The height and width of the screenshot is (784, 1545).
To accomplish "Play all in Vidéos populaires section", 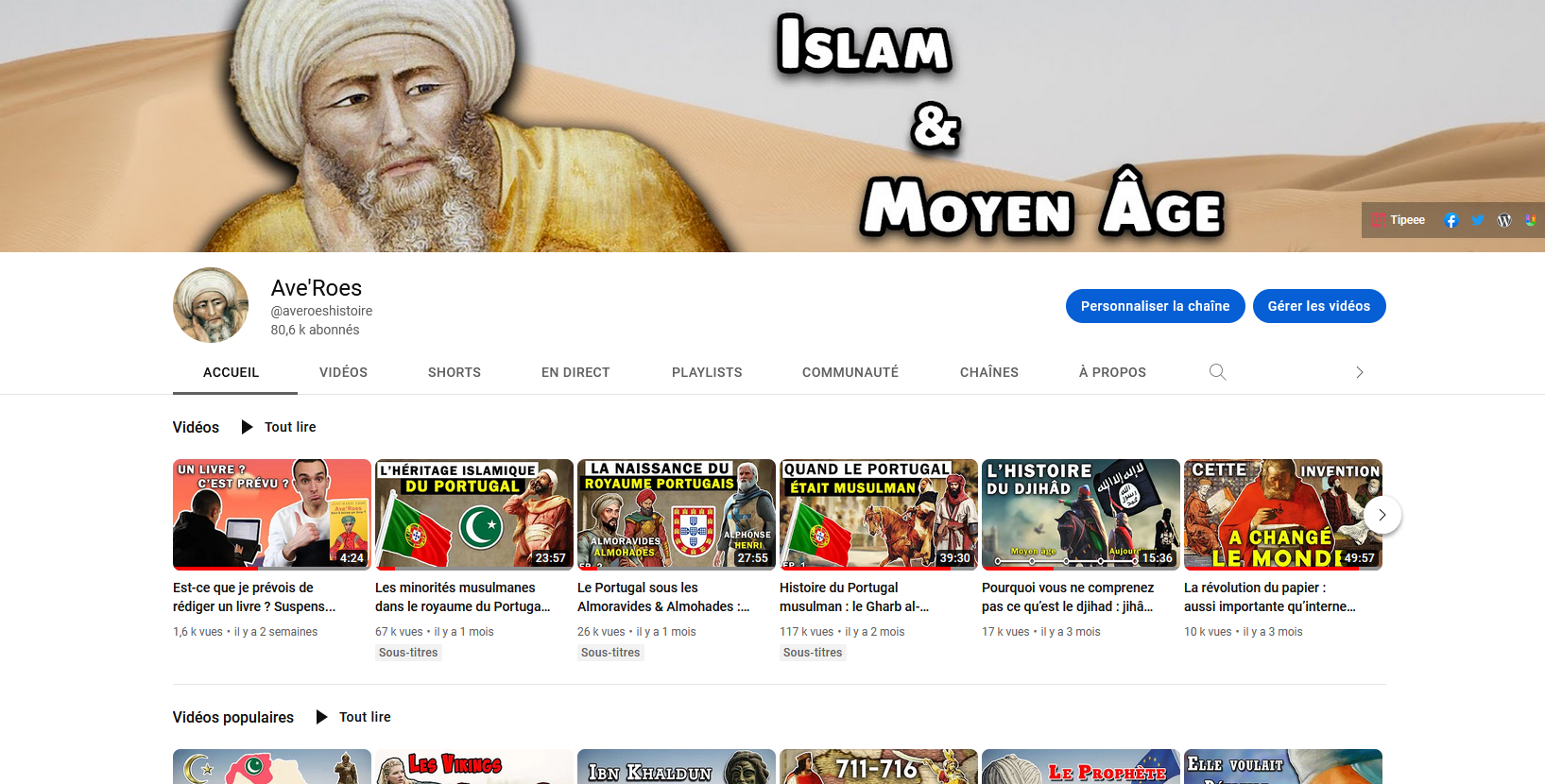I will pos(354,717).
